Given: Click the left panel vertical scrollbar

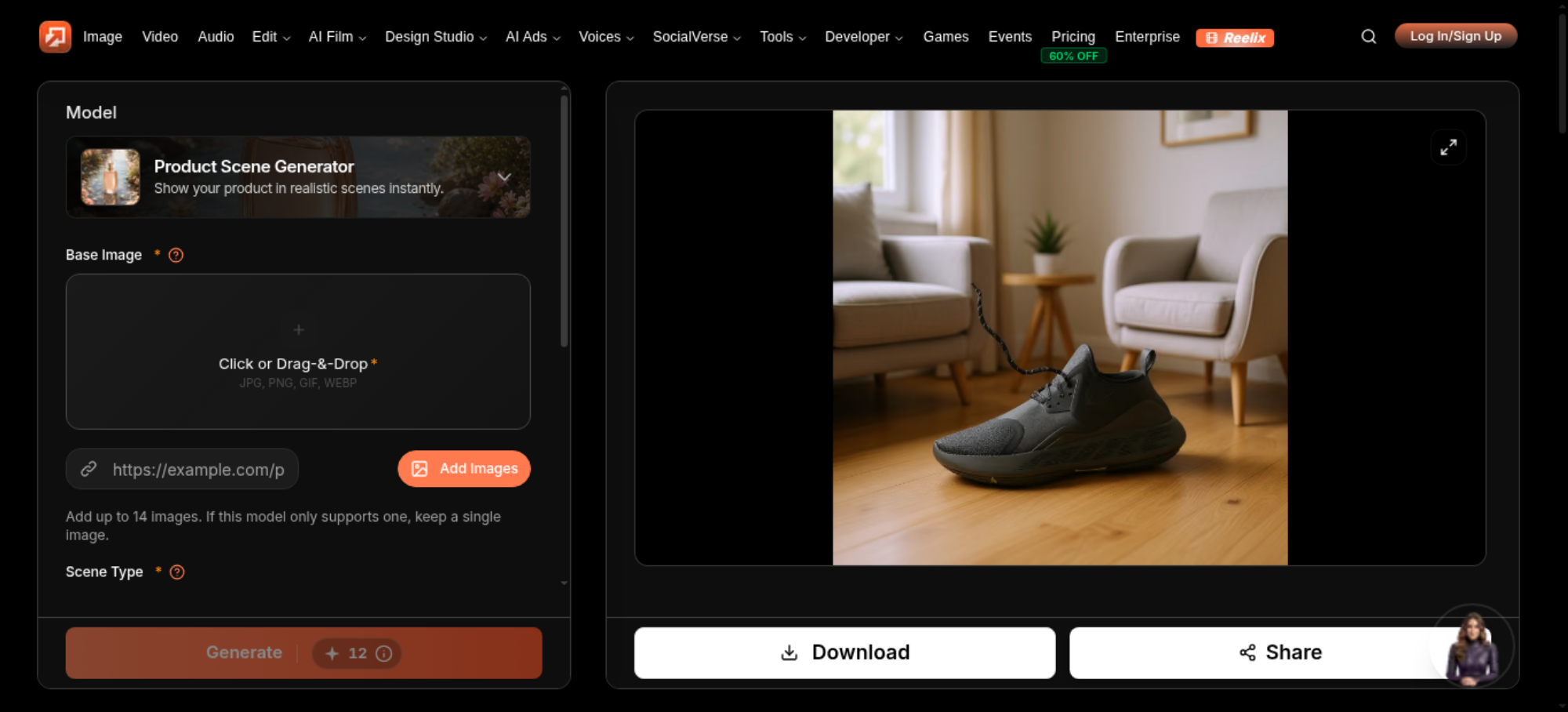Looking at the screenshot, I should pos(564,222).
